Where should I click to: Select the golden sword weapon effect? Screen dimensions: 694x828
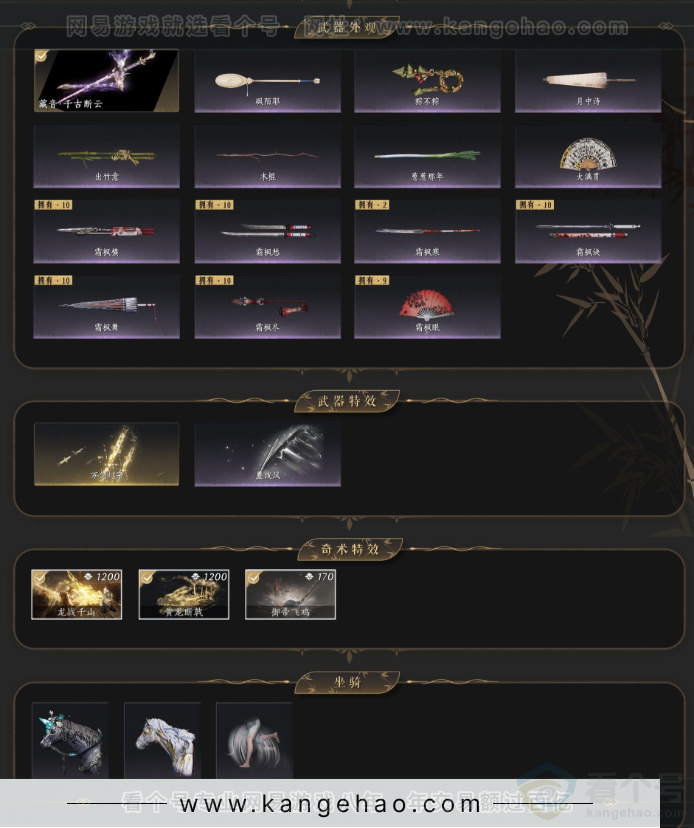[x=106, y=454]
